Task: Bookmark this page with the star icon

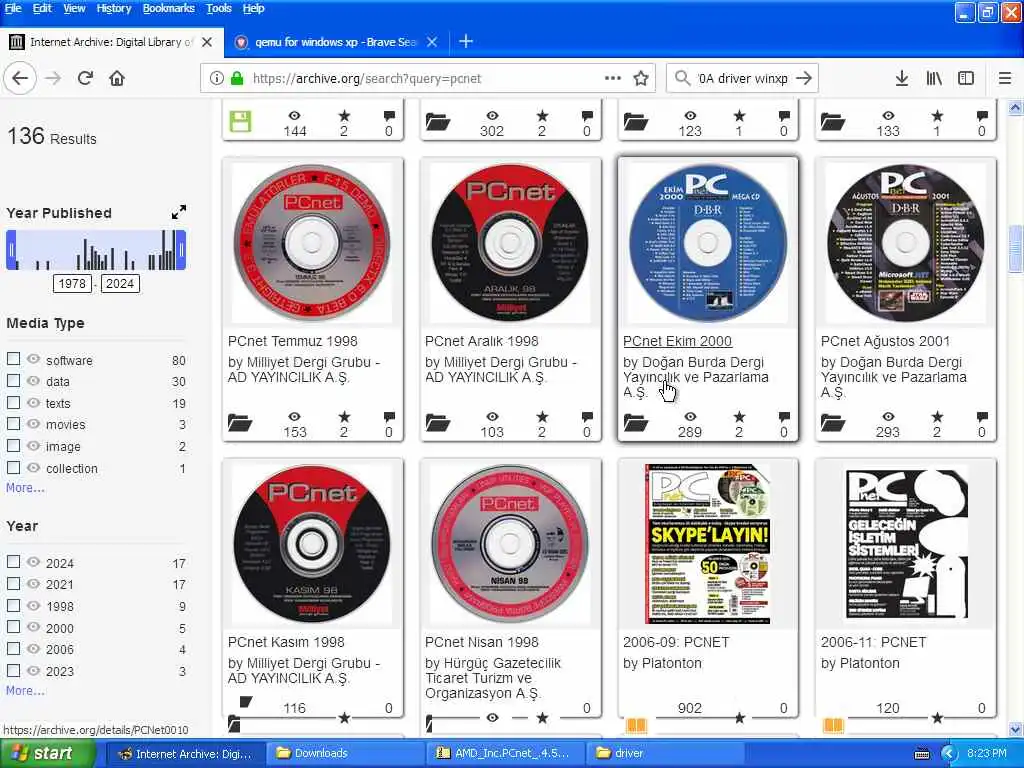Action: point(641,78)
